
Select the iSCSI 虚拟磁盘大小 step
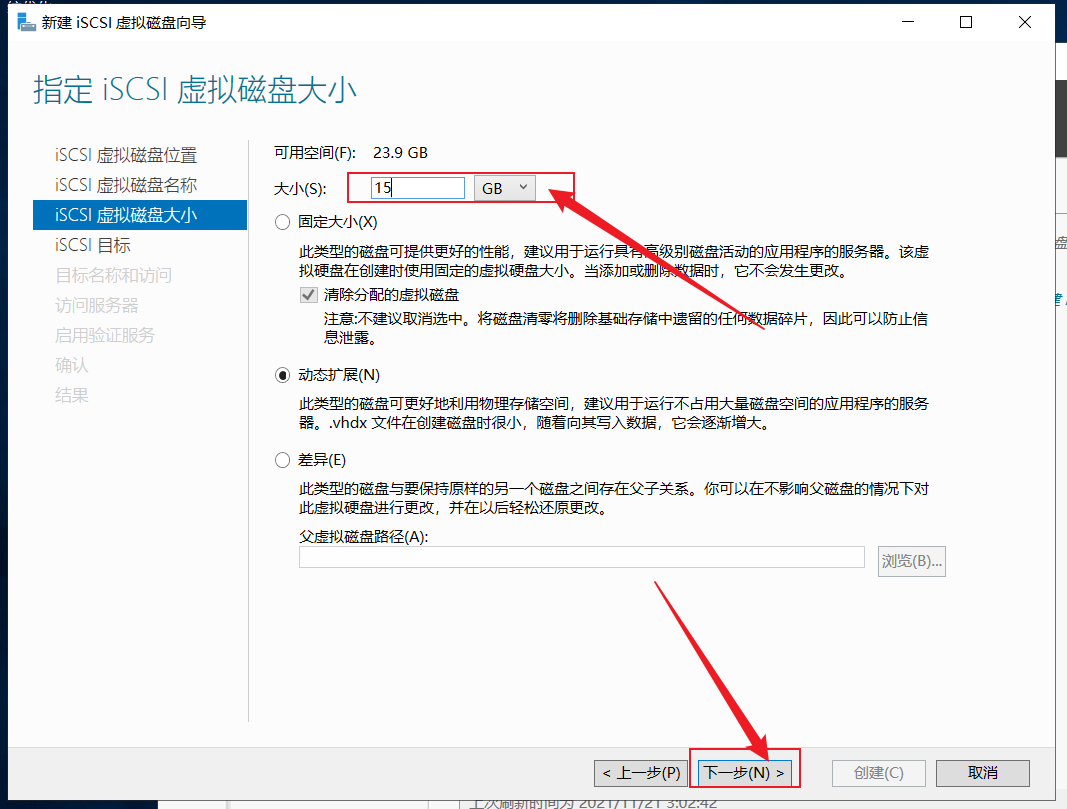pyautogui.click(x=139, y=215)
